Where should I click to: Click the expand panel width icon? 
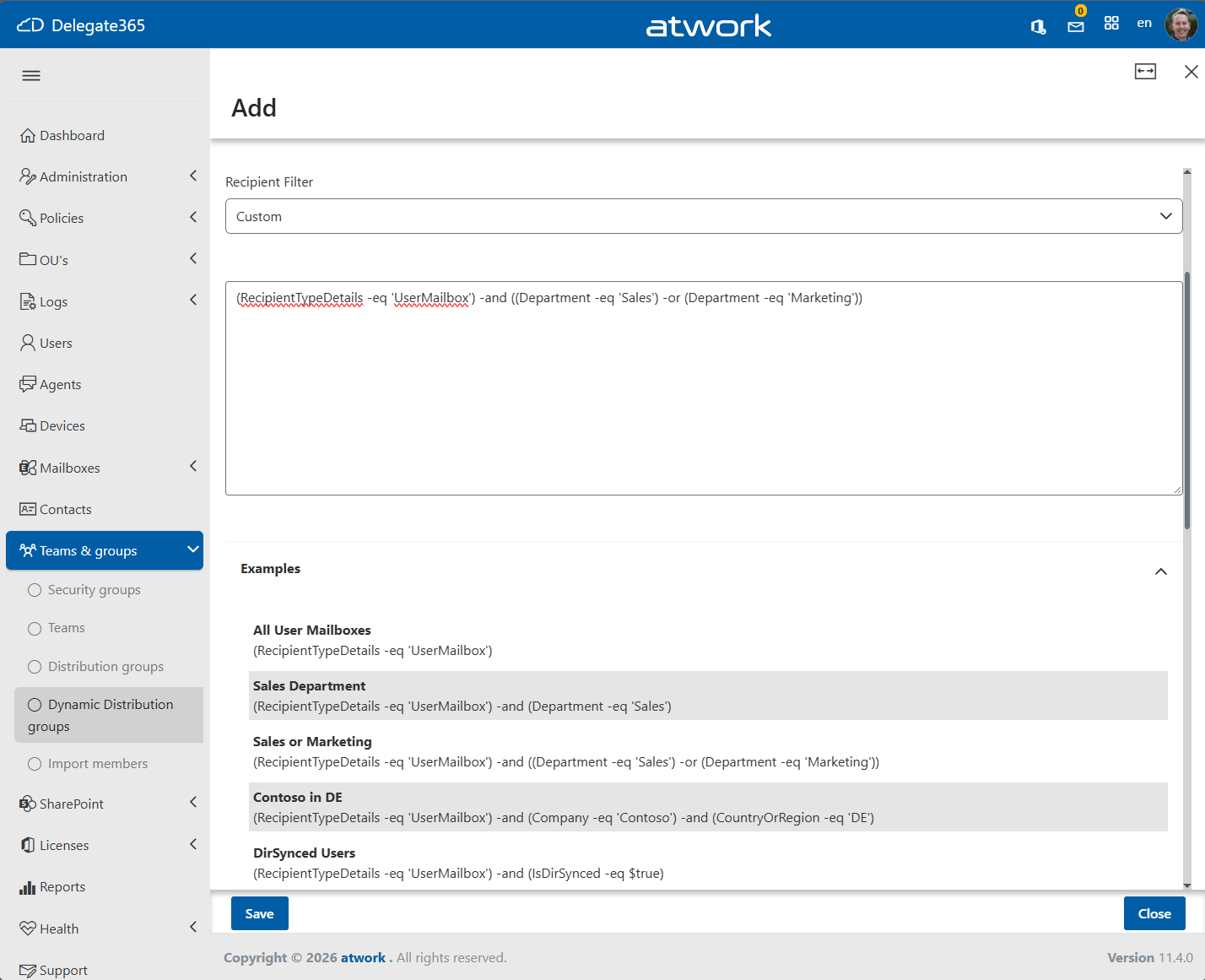pyautogui.click(x=1145, y=72)
